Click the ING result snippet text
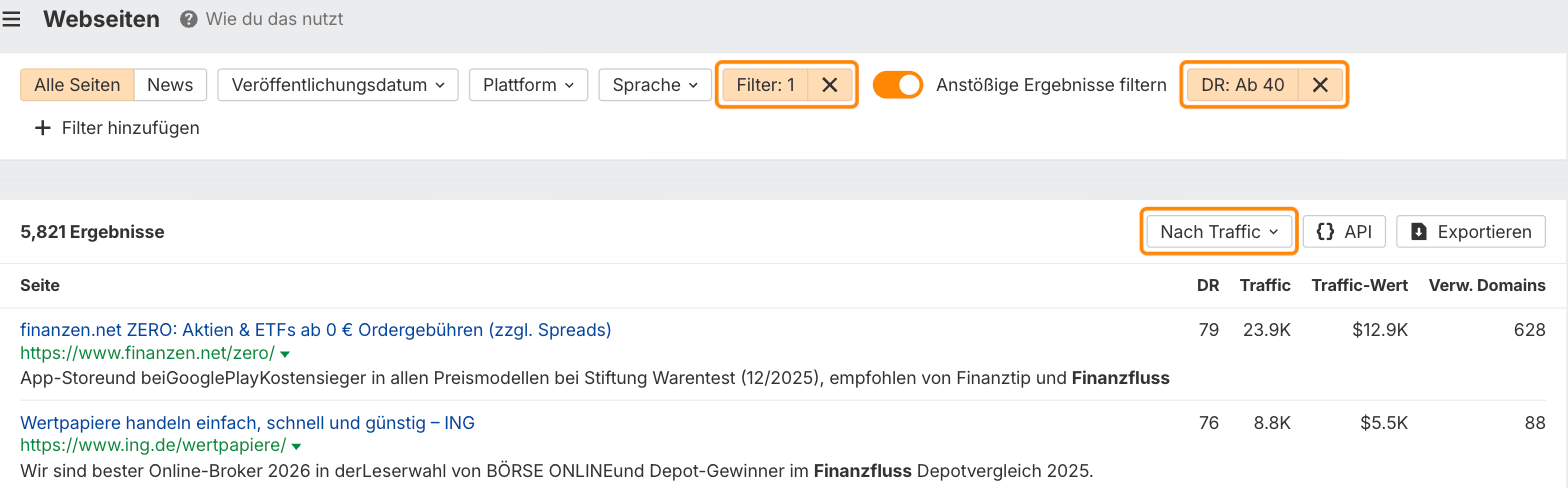Viewport: 1568px width, 488px height. (557, 470)
